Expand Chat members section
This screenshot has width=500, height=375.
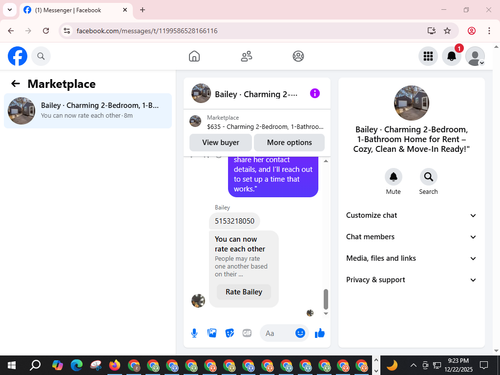pos(411,237)
